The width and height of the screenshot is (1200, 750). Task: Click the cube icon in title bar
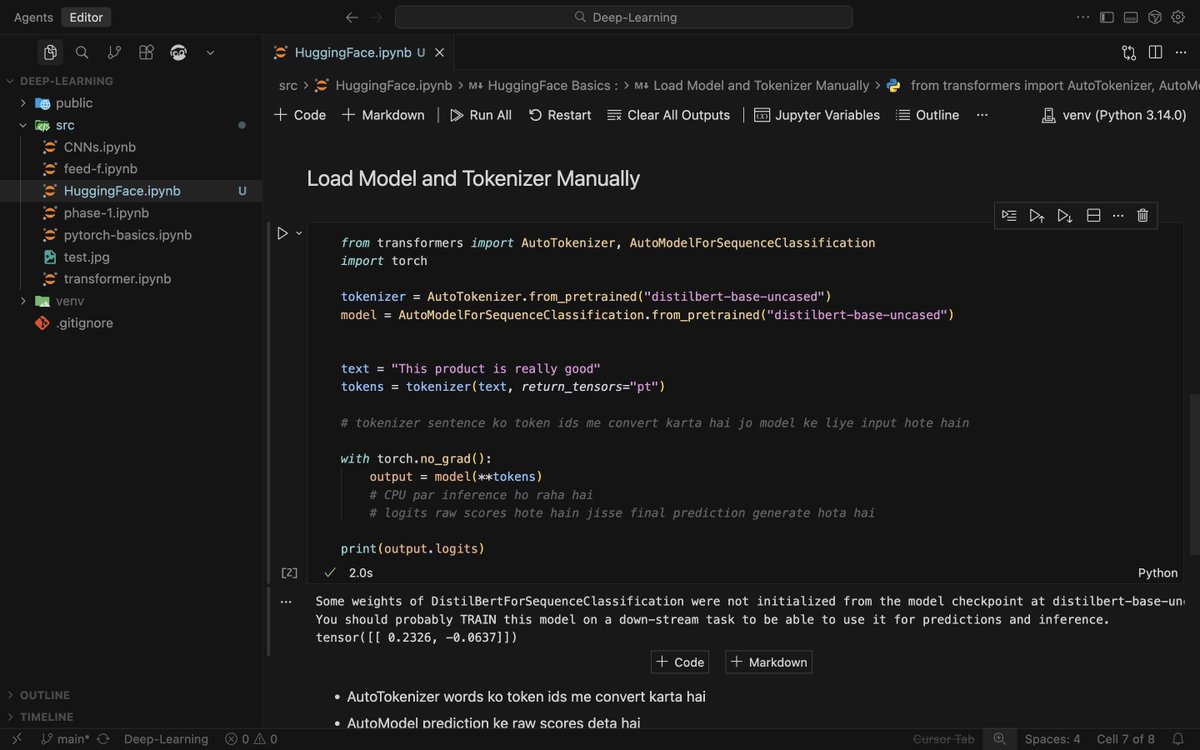(x=1155, y=17)
